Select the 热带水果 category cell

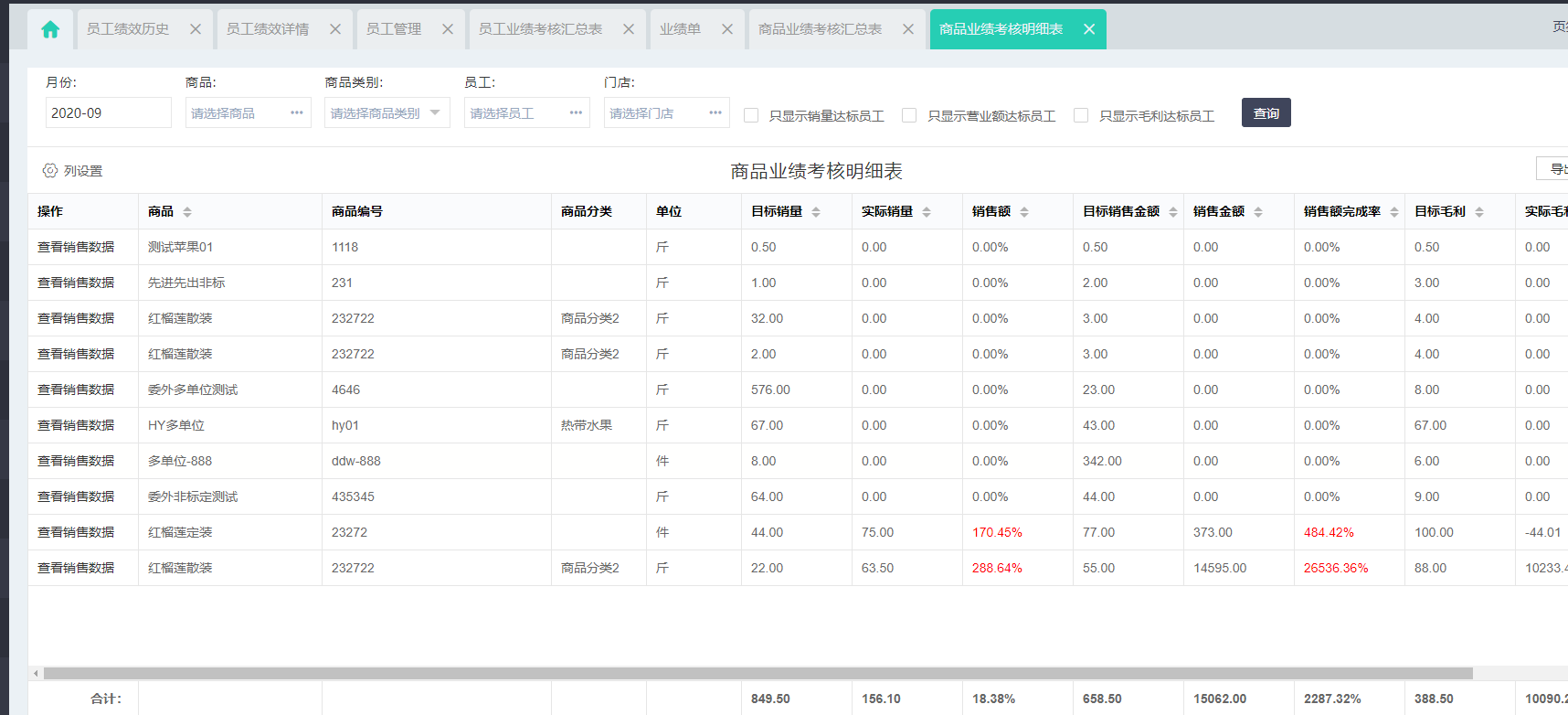pyautogui.click(x=599, y=425)
